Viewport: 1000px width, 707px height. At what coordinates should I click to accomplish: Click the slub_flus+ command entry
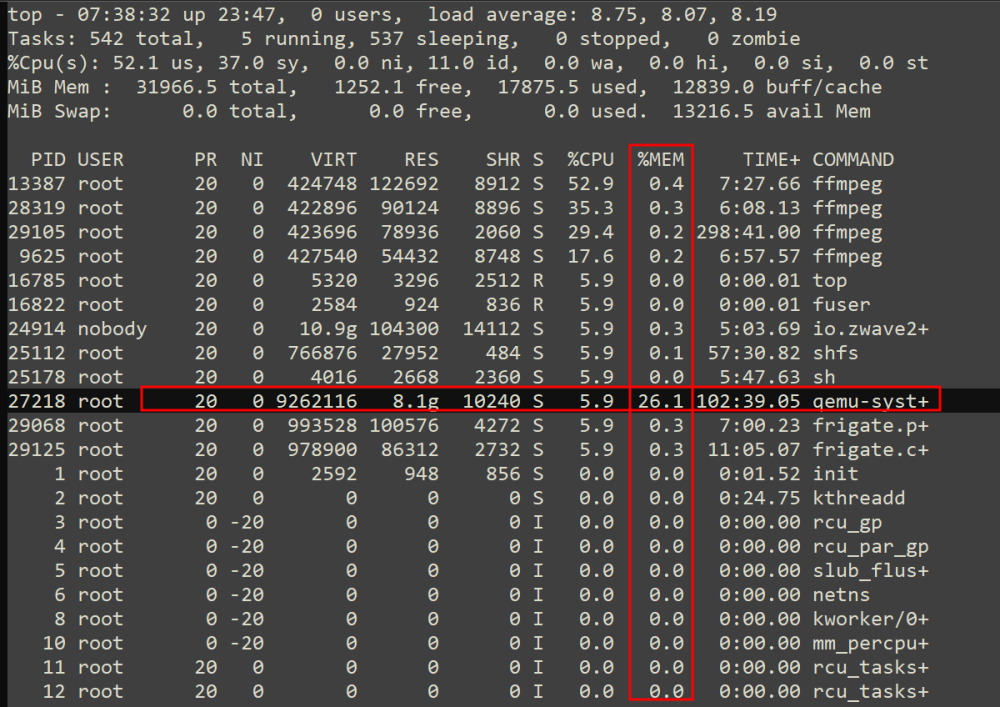pyautogui.click(x=871, y=571)
